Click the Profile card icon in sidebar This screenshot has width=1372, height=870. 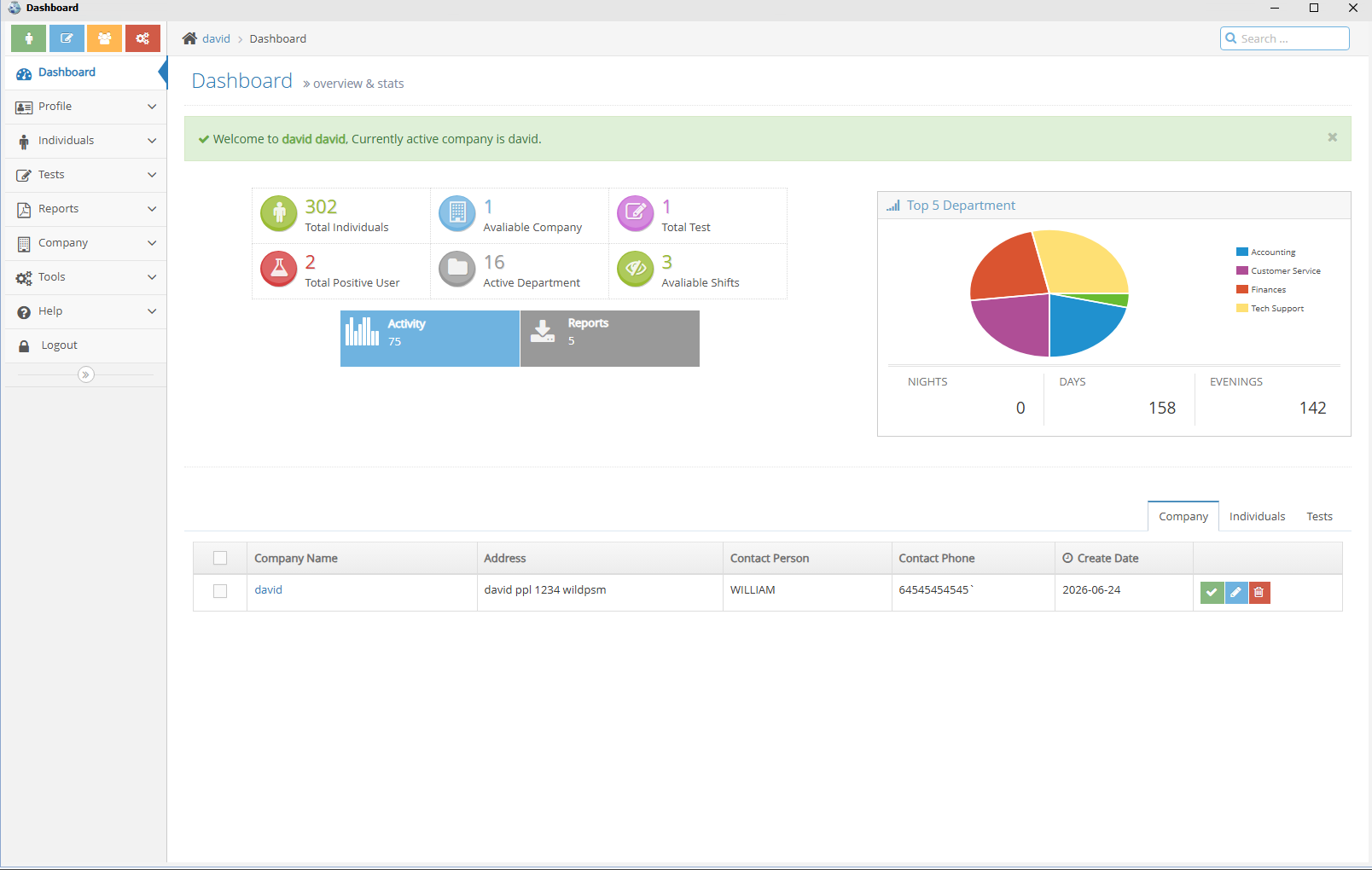(24, 107)
